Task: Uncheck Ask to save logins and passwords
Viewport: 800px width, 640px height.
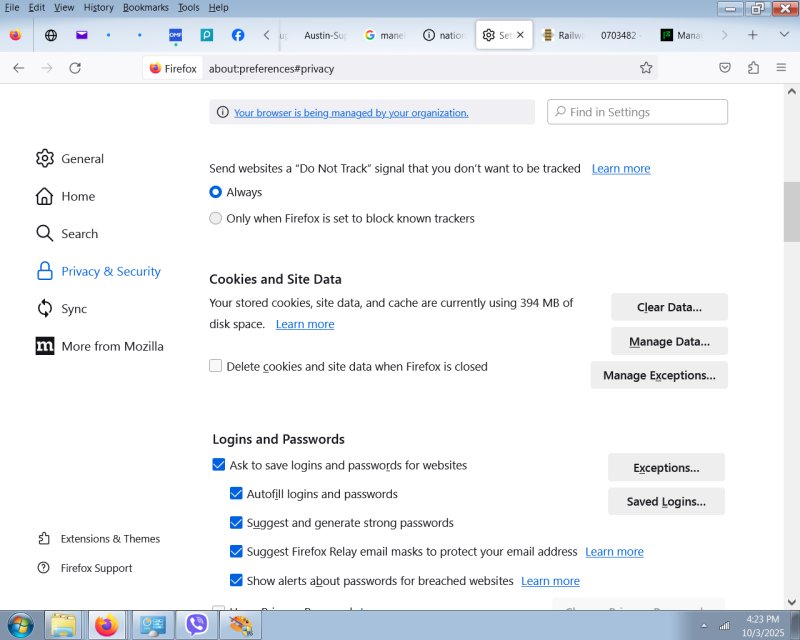Action: (218, 464)
